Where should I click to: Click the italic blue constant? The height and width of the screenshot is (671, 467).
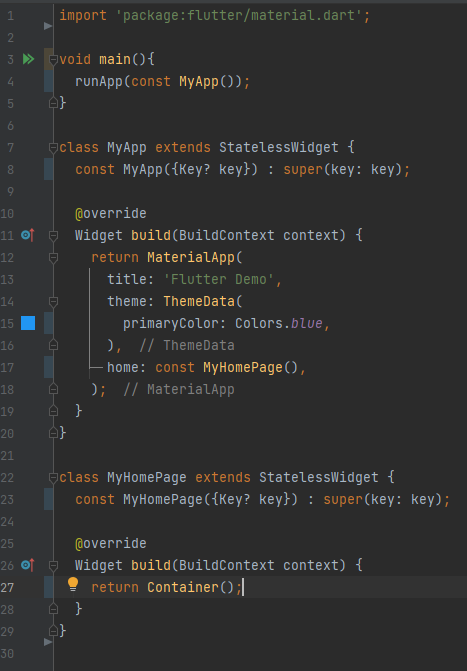coord(306,324)
